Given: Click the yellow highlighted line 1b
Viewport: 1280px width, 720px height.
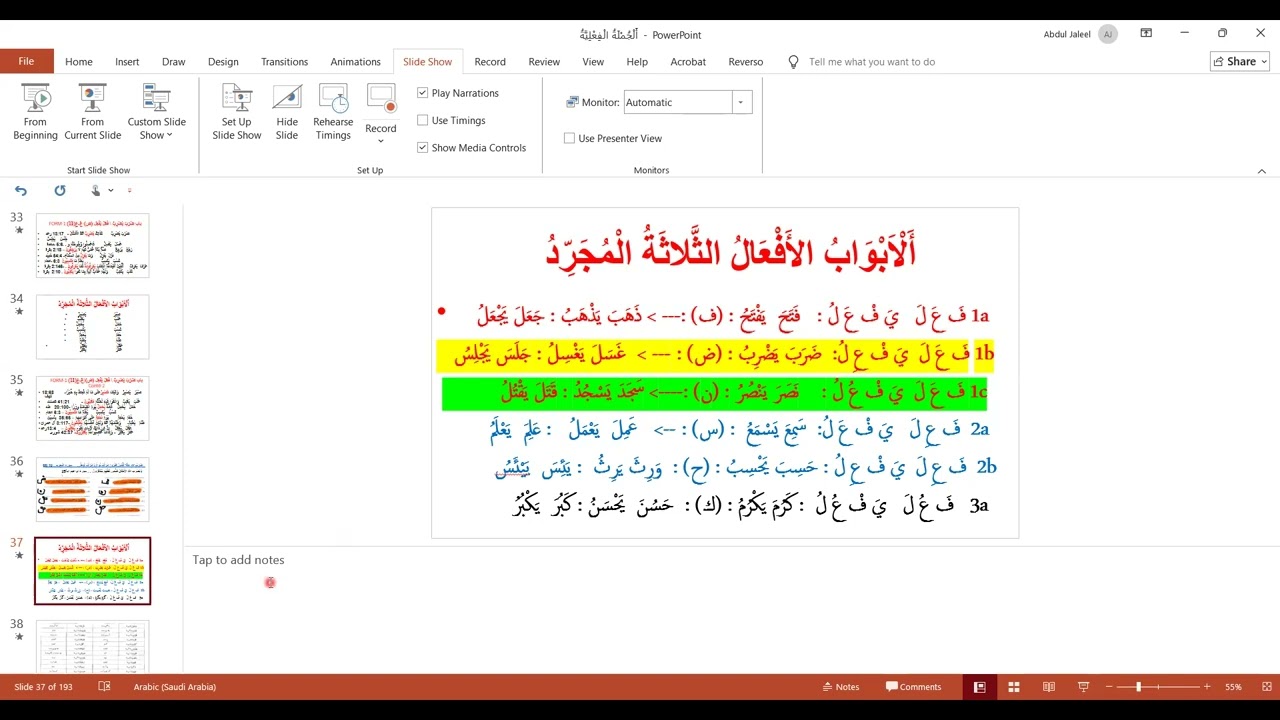Looking at the screenshot, I should point(715,354).
